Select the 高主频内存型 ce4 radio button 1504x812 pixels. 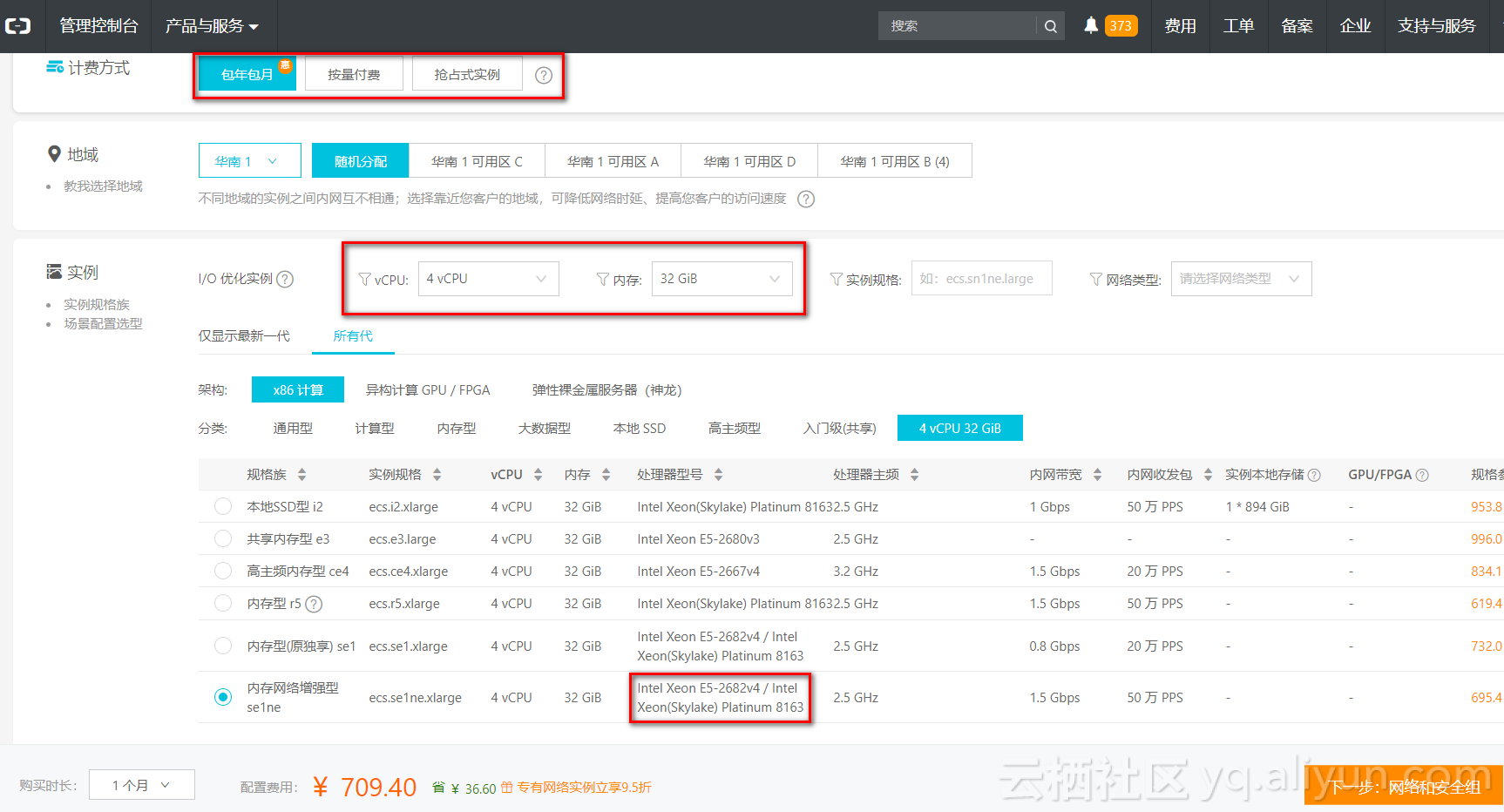coord(223,571)
